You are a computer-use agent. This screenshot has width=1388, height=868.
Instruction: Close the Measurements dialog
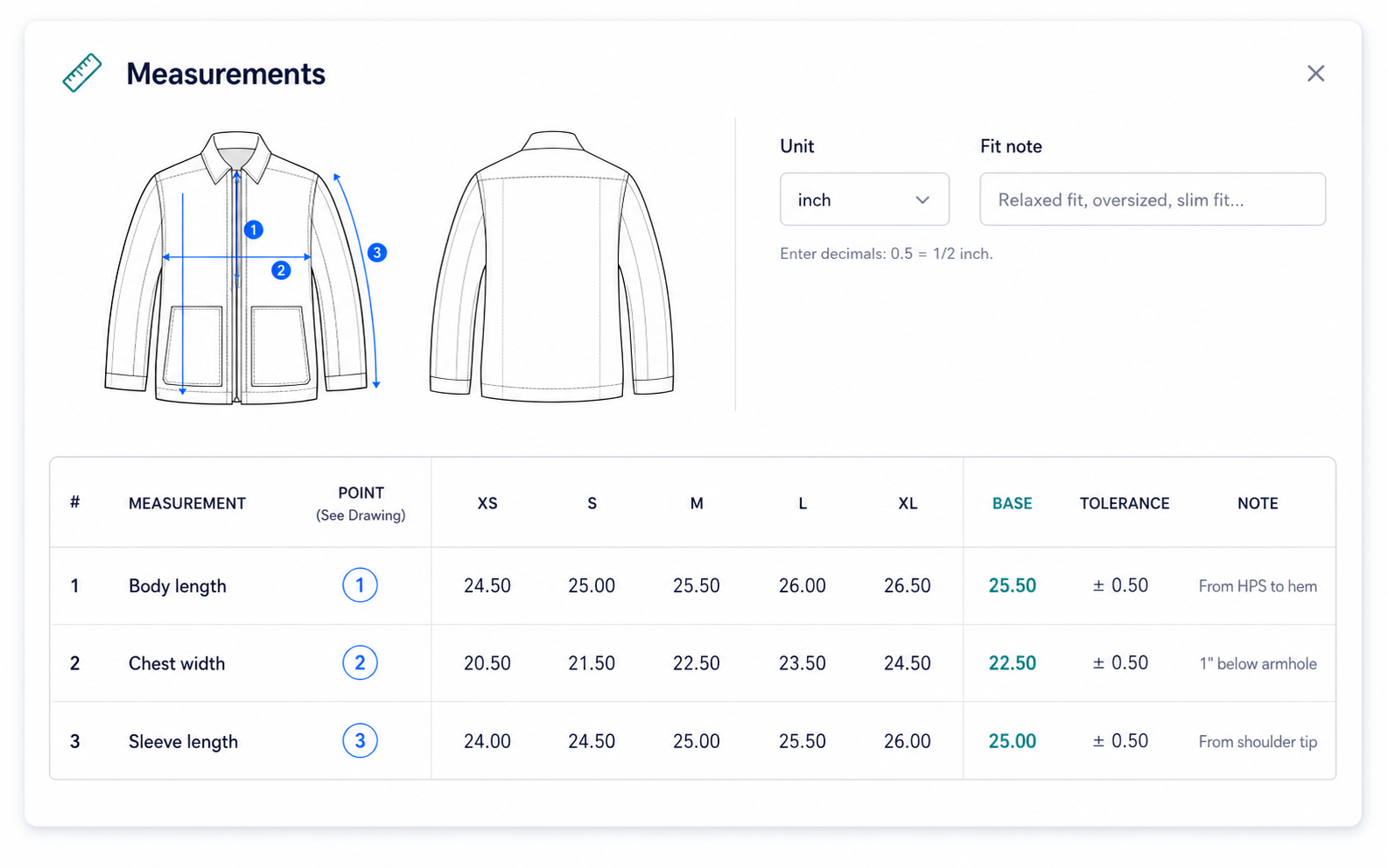click(1315, 73)
